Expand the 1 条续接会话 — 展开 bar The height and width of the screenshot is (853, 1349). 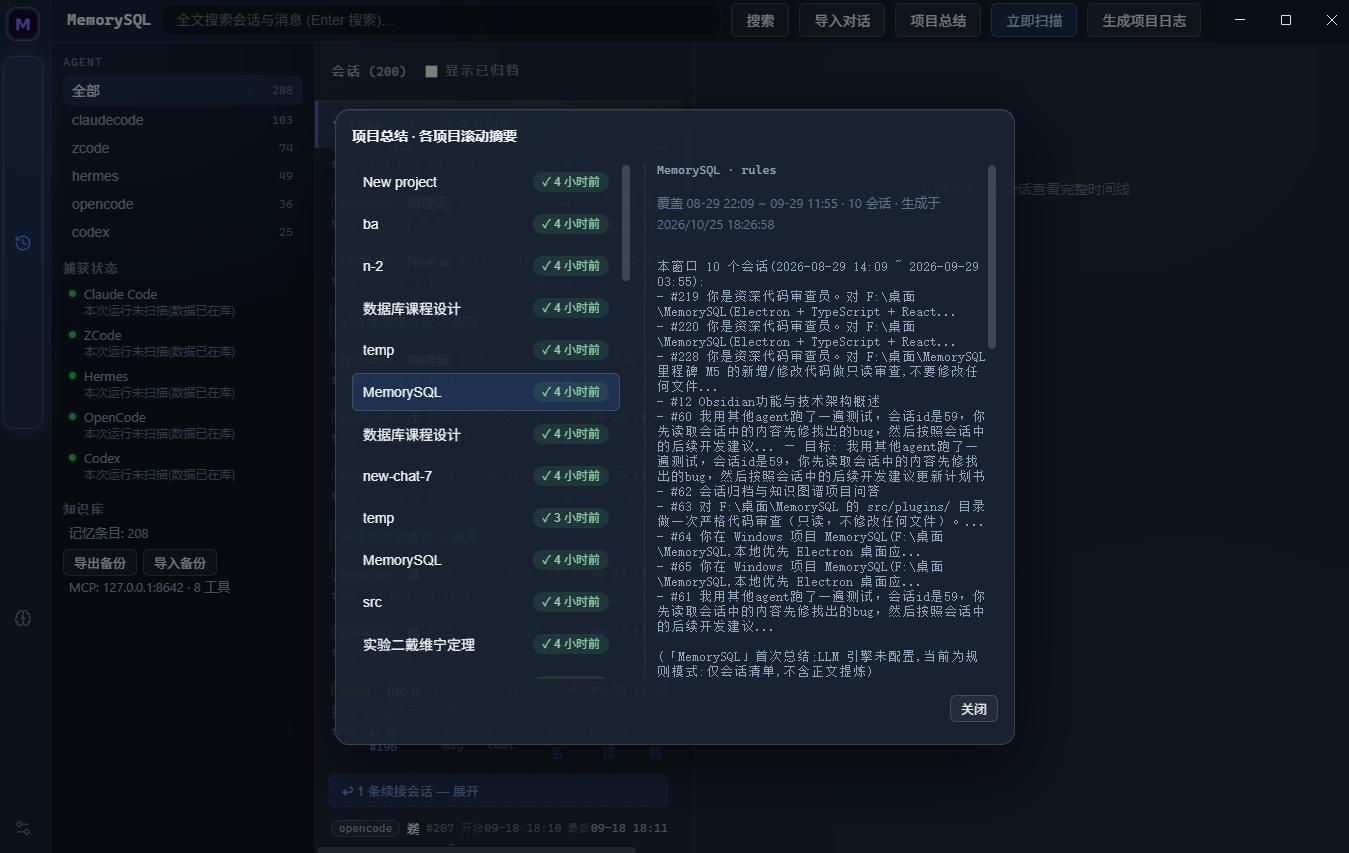click(x=498, y=791)
